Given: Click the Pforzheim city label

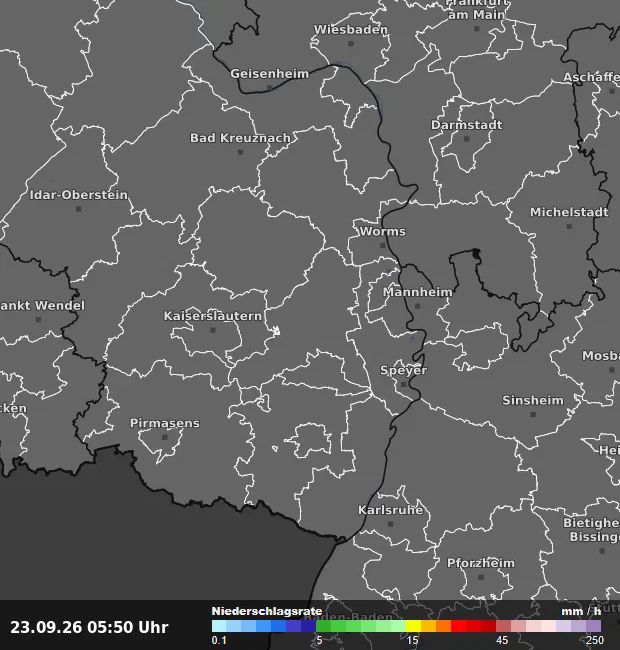Looking at the screenshot, I should pos(481,563).
